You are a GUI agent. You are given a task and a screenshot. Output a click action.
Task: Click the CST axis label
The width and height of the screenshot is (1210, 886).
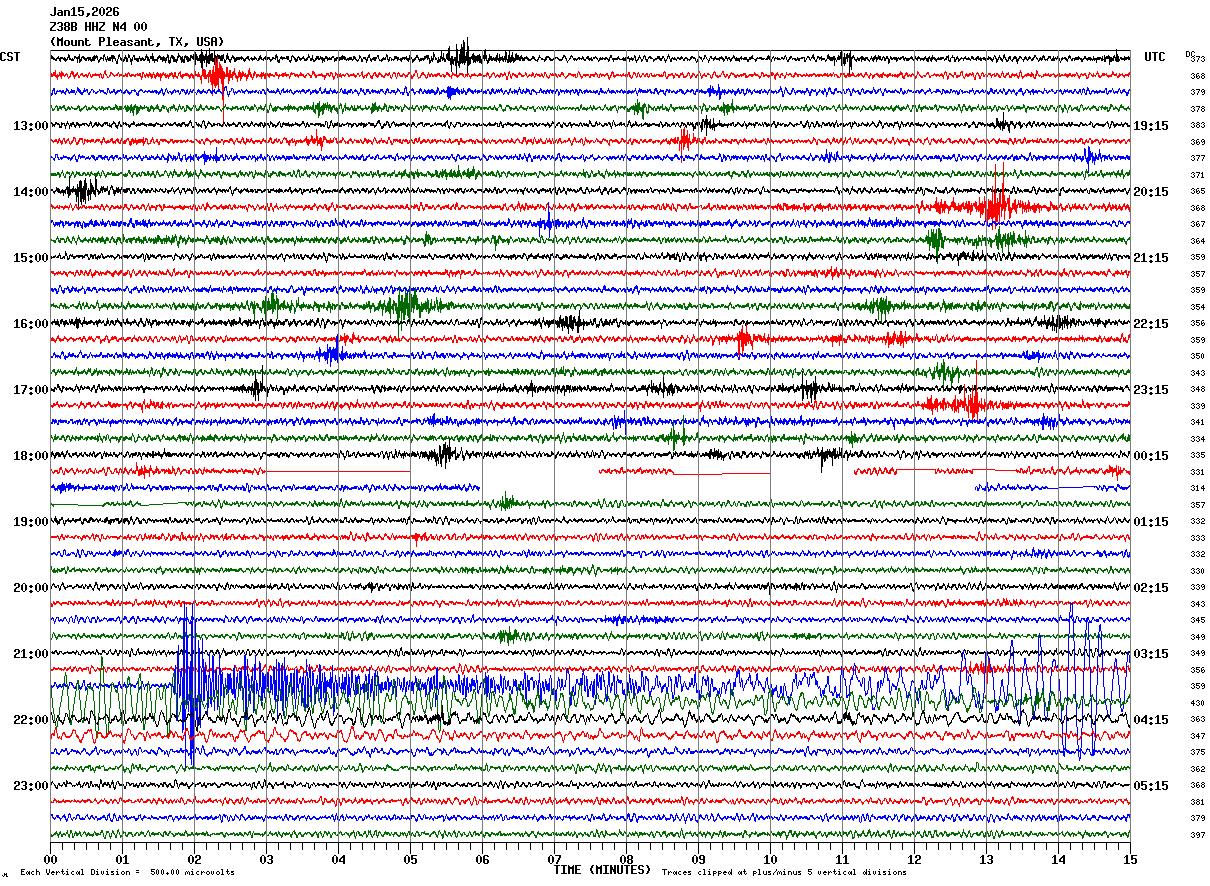(10, 57)
